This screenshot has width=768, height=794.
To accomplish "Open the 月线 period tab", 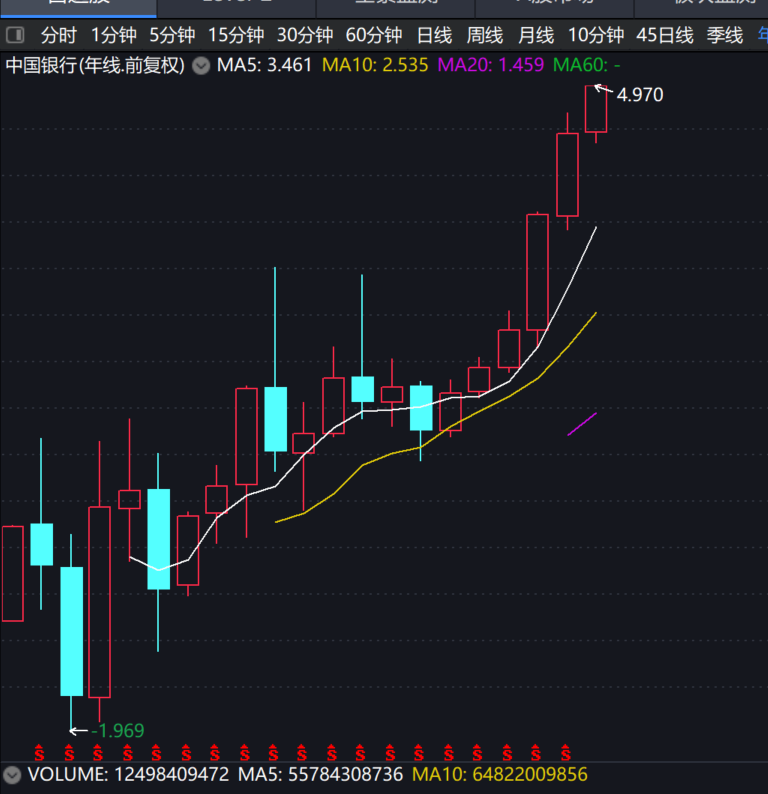I will [536, 36].
